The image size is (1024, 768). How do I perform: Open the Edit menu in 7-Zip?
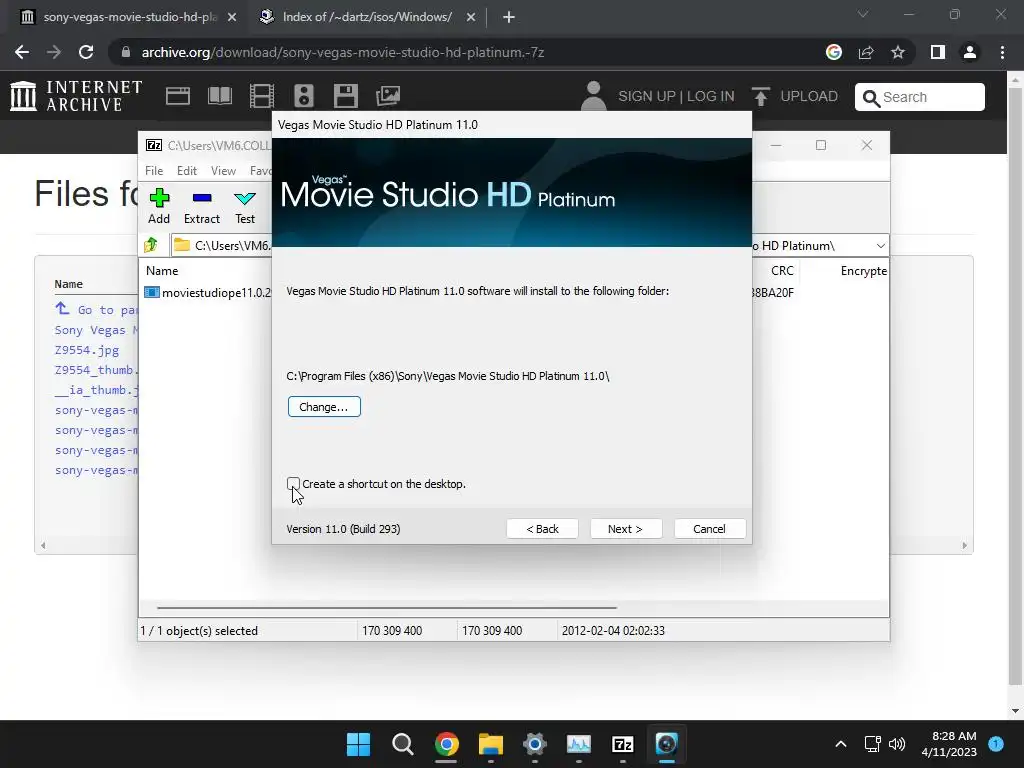187,170
